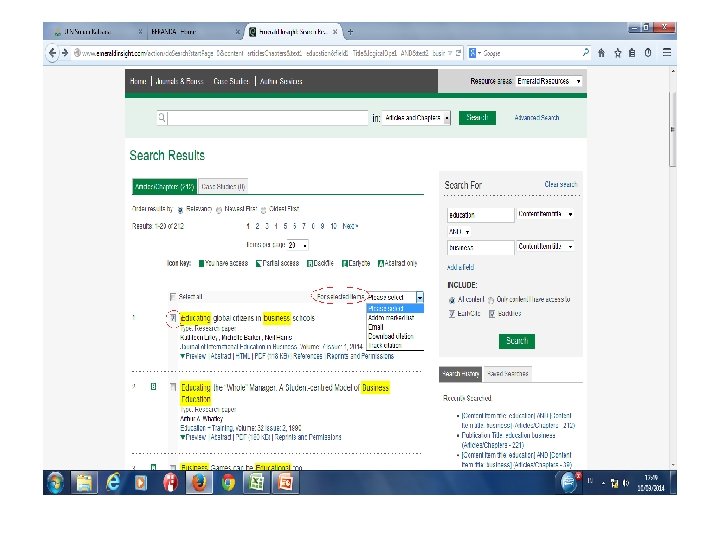The width and height of the screenshot is (720, 540).
Task: Click Backfile icon beside second result
Action: pos(153,387)
